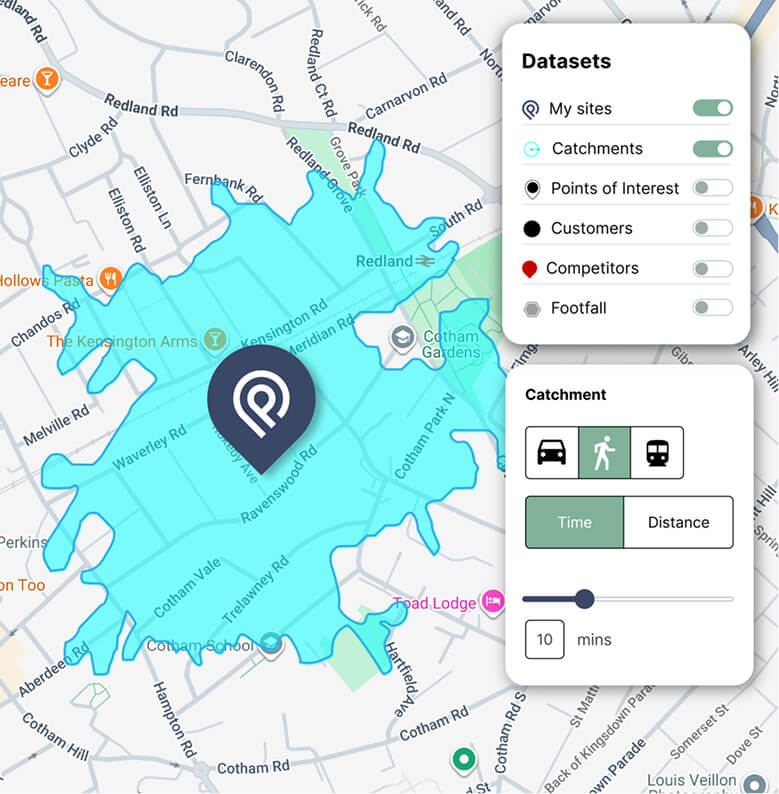Click the Catchment panel heading
Viewport: 779px width, 794px height.
(565, 394)
